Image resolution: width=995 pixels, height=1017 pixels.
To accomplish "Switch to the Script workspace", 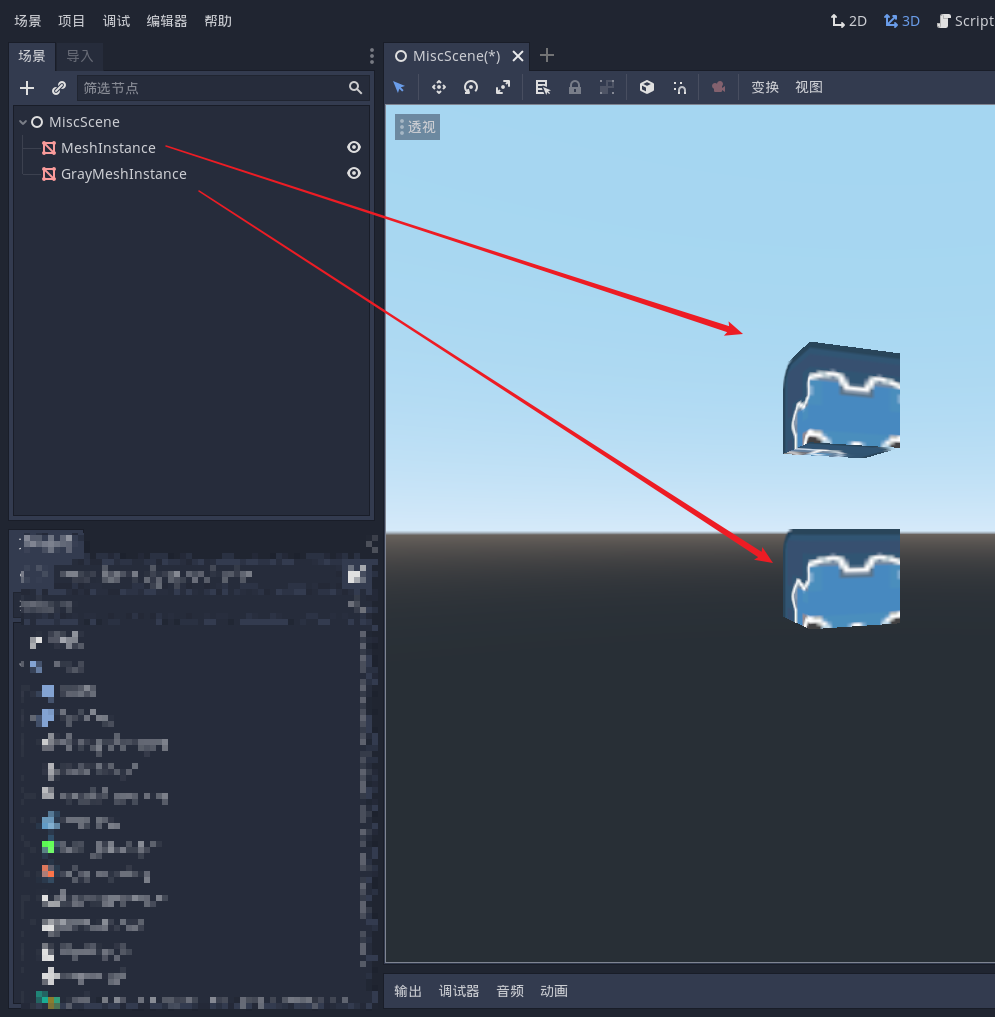I will point(965,21).
